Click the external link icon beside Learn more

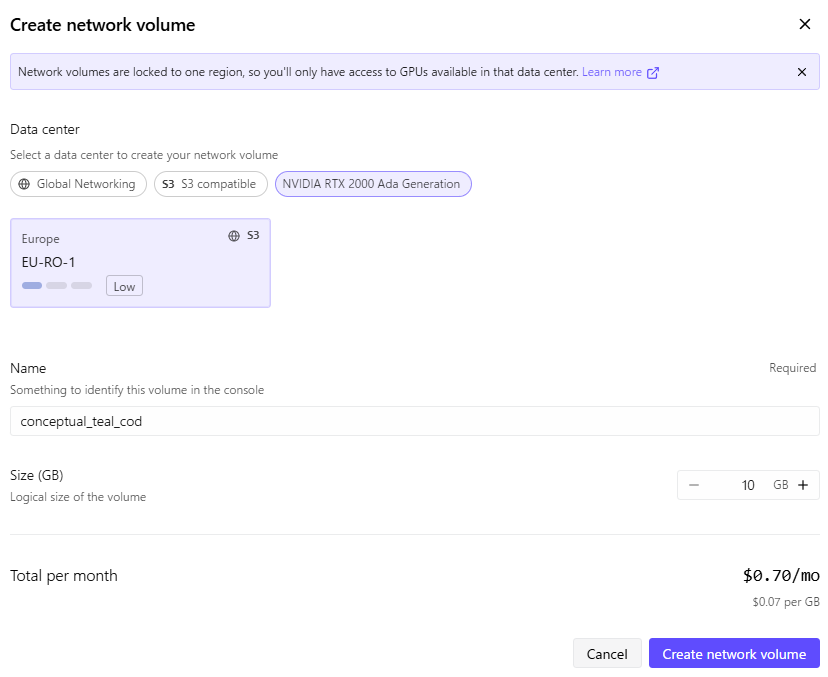[653, 72]
